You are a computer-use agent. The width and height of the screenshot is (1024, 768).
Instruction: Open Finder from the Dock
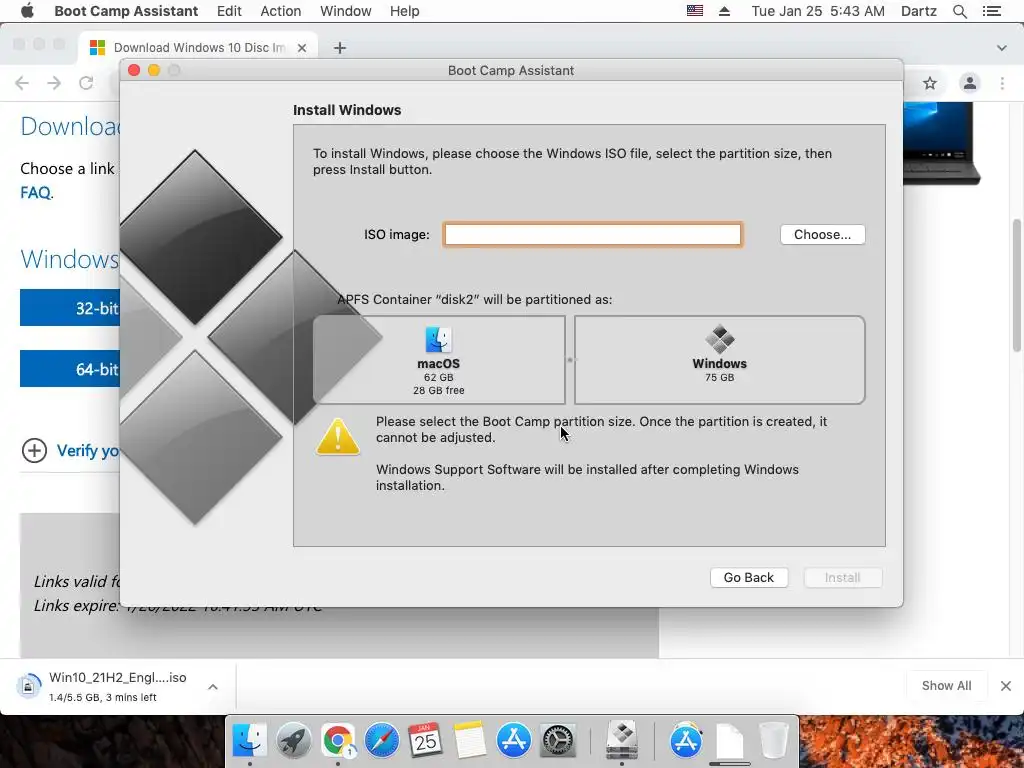click(x=249, y=741)
